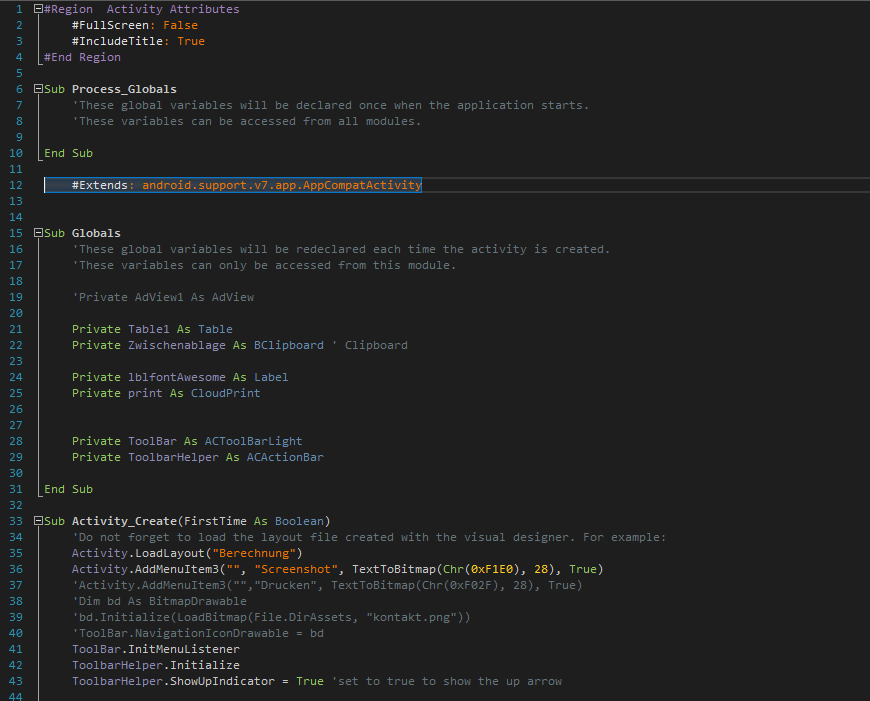The height and width of the screenshot is (701, 870).
Task: Click the ToolBar.NavigationIconDrawable comment line
Action: pyautogui.click(x=198, y=633)
